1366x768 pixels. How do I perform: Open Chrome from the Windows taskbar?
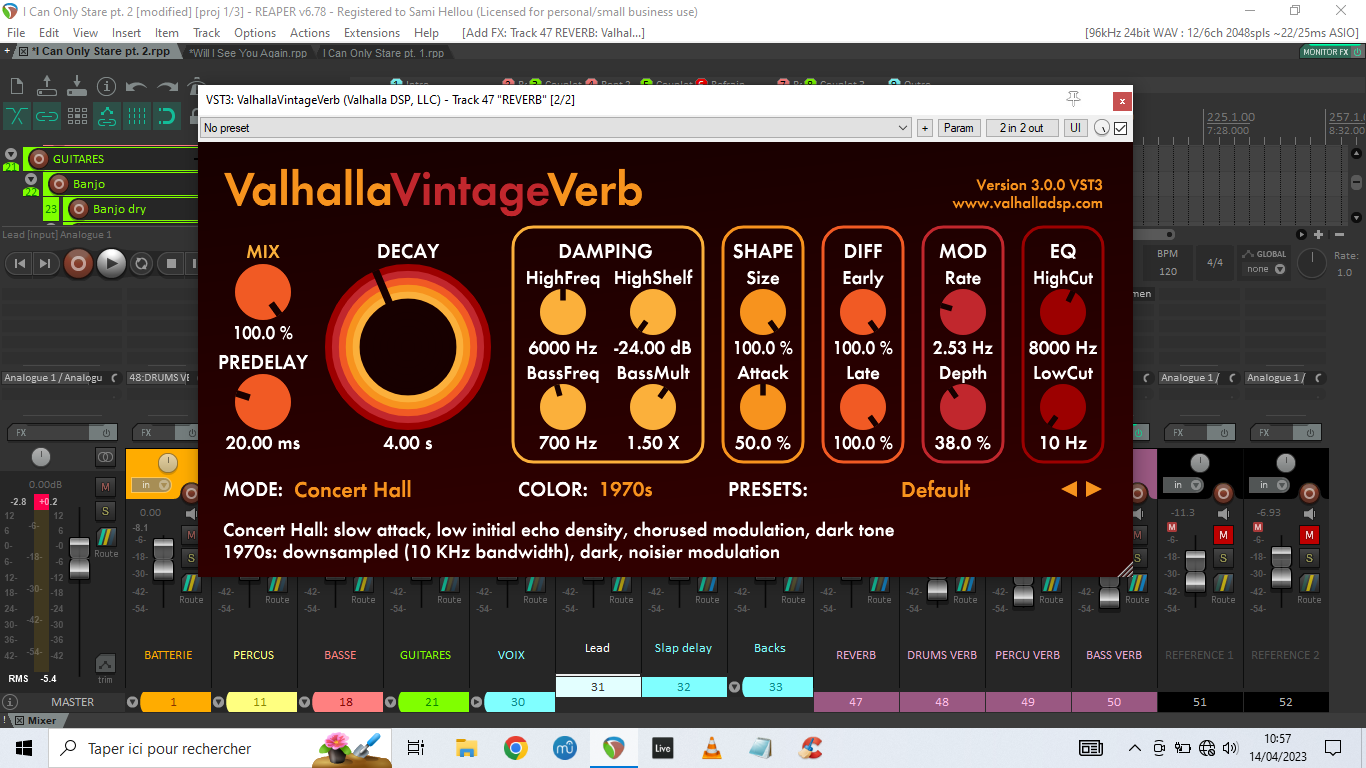click(x=515, y=748)
